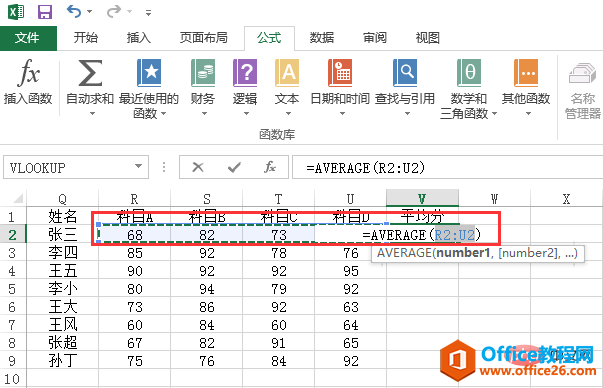Screen dimensions: 603x388
Task: Open 最近使用的函数 star book icon
Action: coord(149,73)
